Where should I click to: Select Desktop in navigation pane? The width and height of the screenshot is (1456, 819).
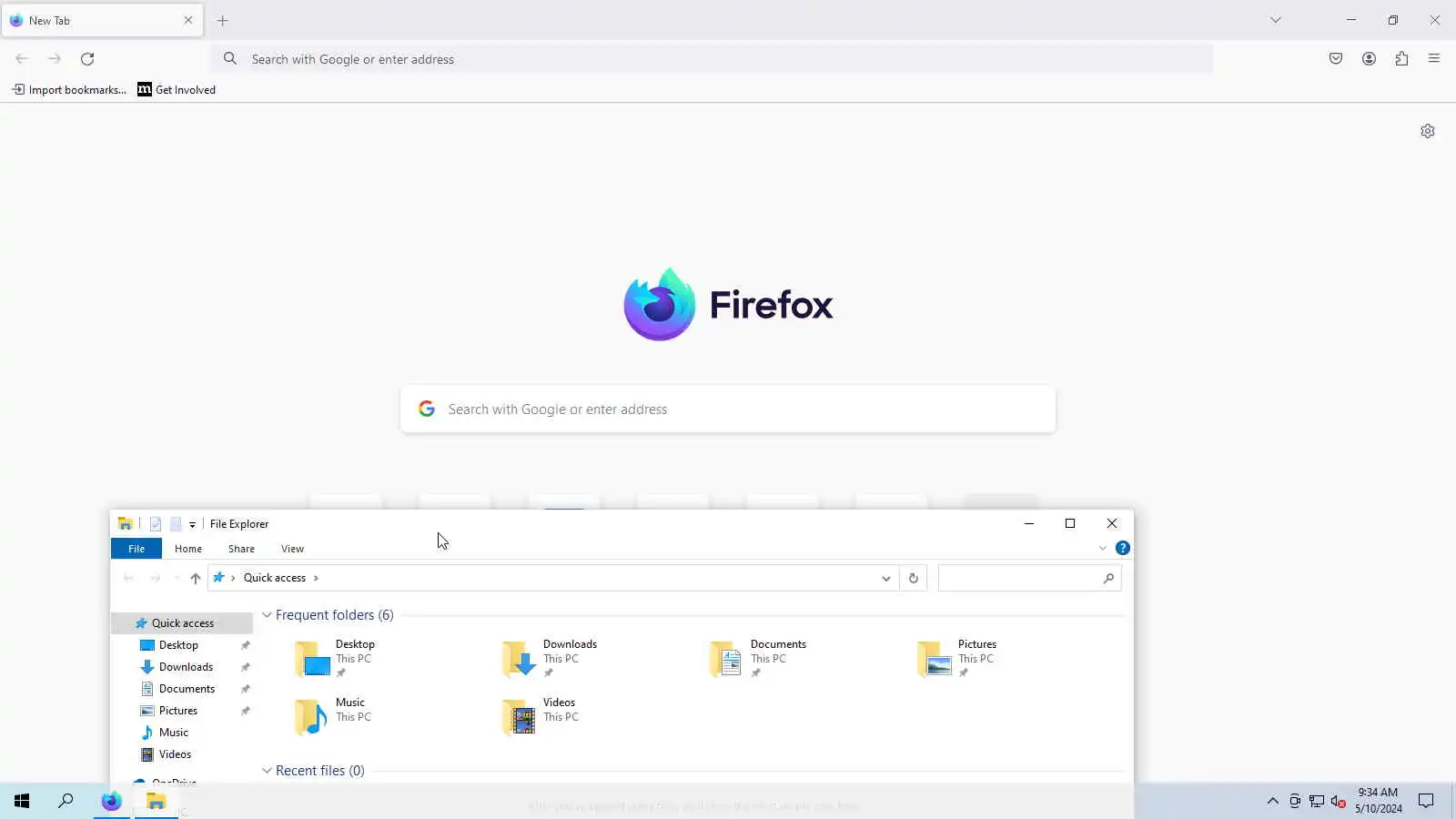point(178,645)
